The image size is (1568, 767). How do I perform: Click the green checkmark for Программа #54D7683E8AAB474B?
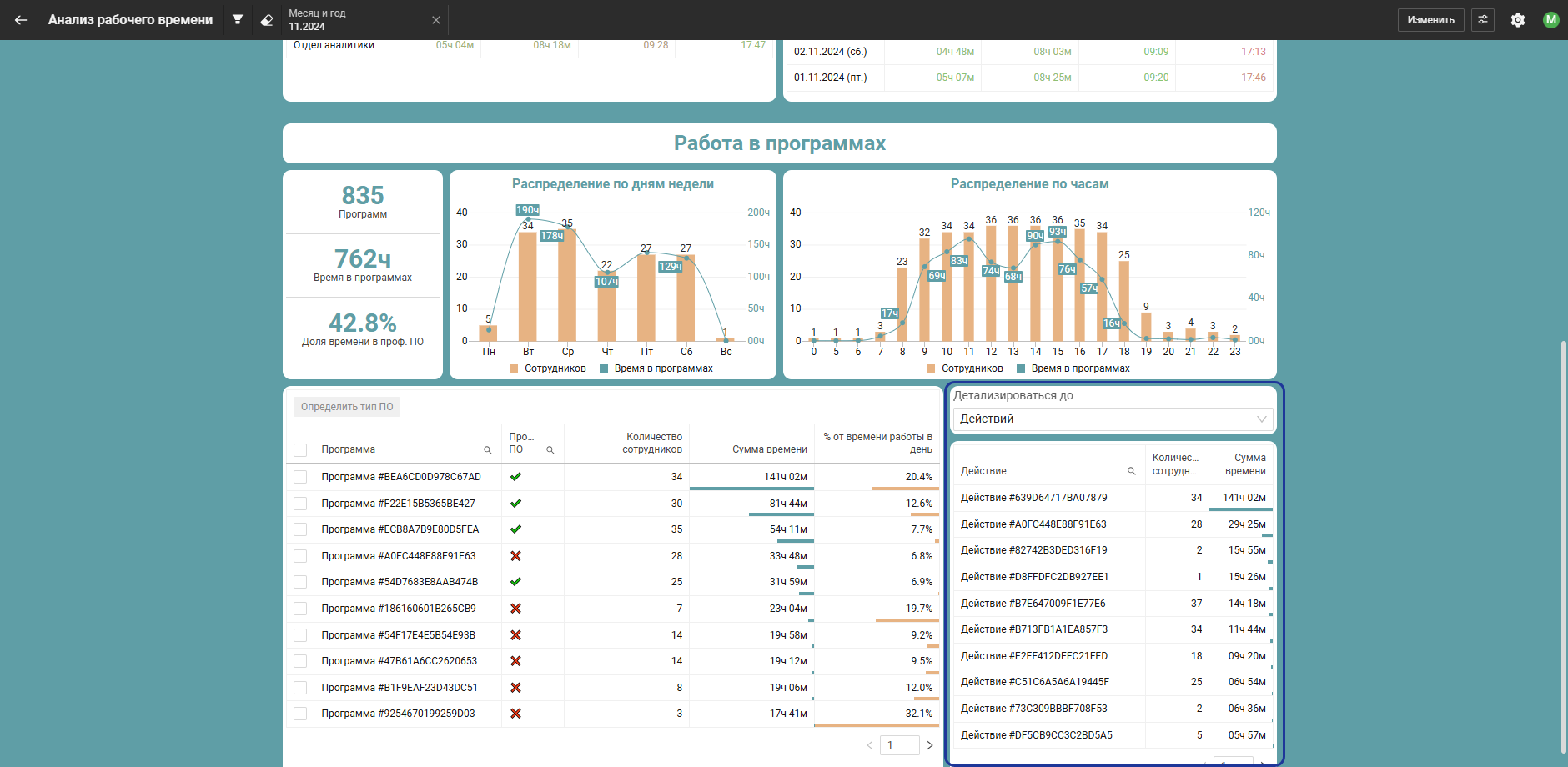[x=515, y=582]
